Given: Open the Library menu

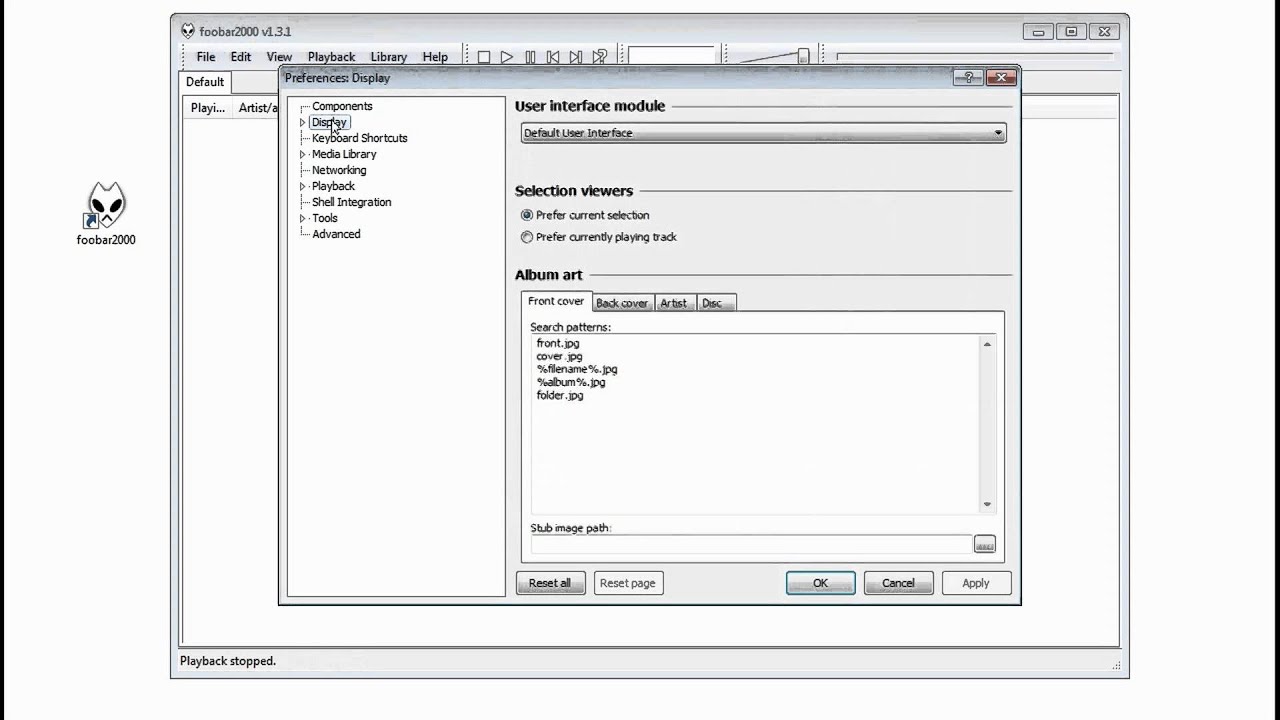Looking at the screenshot, I should 389,57.
